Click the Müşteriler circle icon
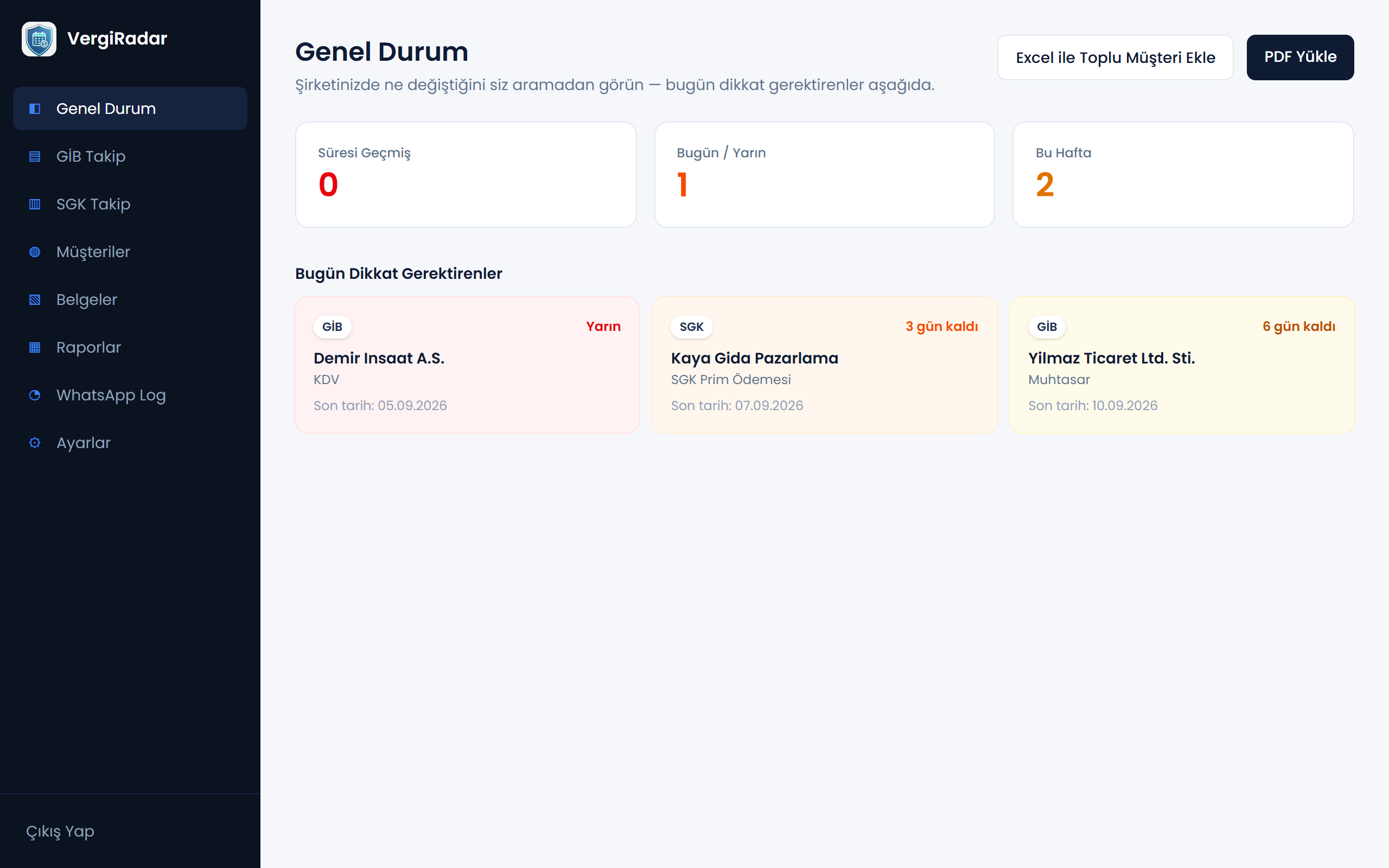 click(34, 251)
